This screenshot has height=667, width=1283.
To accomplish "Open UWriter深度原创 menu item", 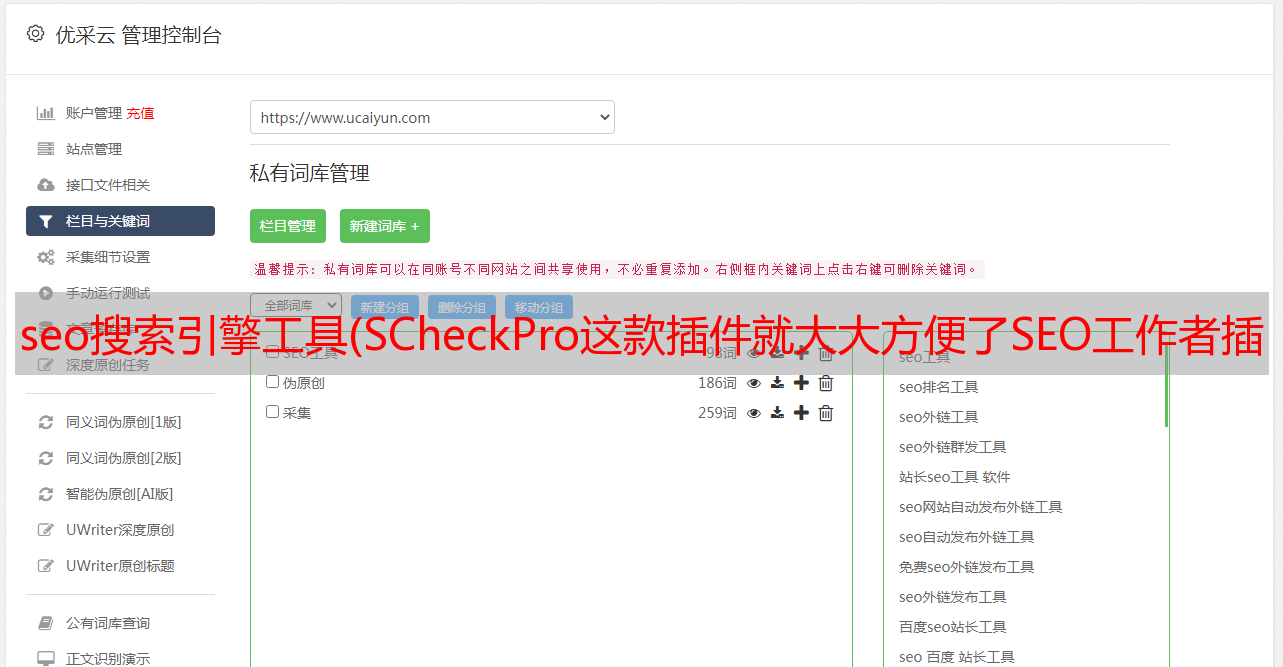I will [120, 530].
